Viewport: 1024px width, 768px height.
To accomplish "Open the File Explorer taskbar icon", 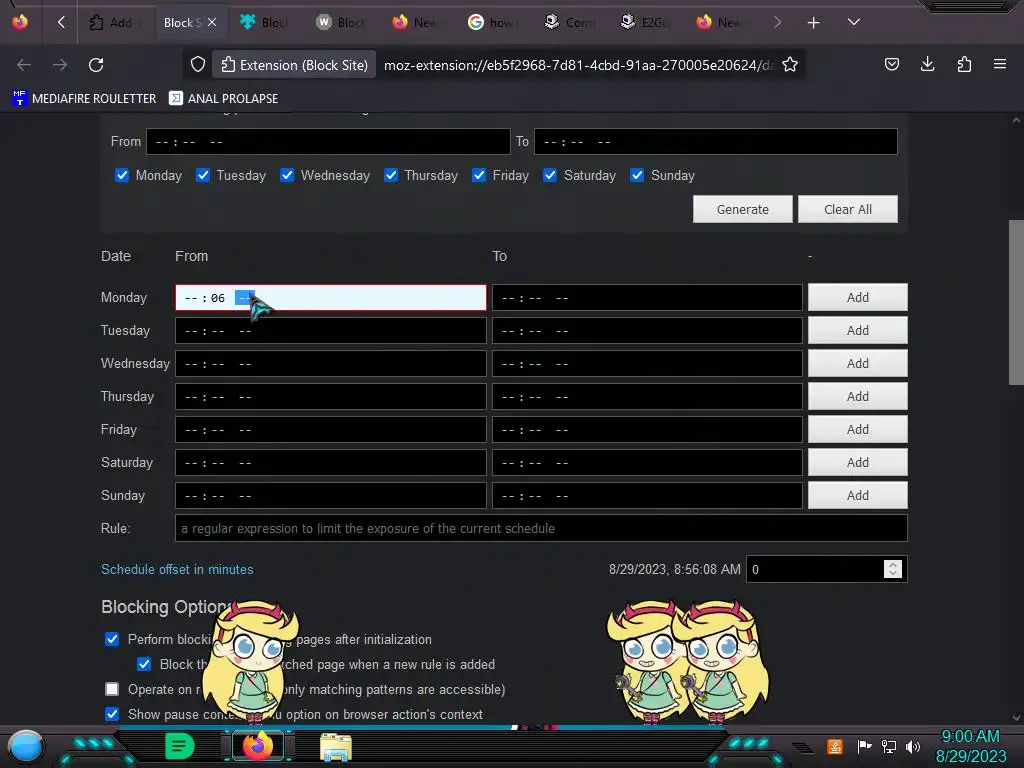I will tap(336, 747).
